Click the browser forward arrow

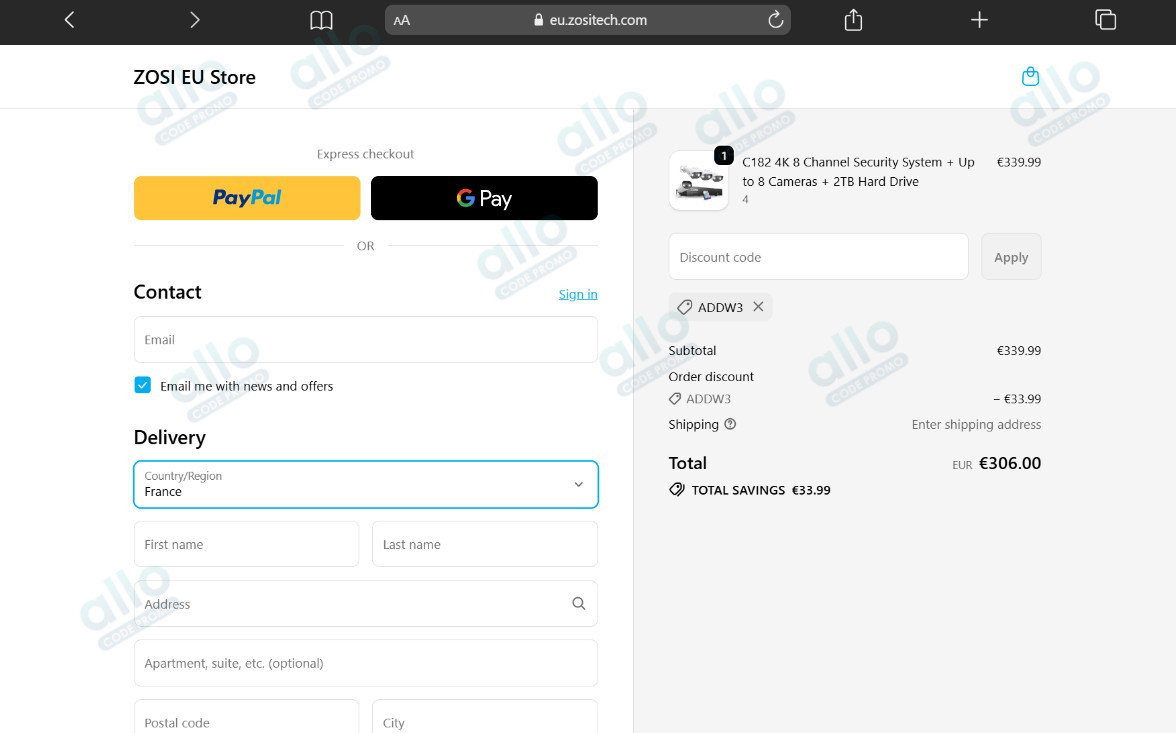[194, 20]
